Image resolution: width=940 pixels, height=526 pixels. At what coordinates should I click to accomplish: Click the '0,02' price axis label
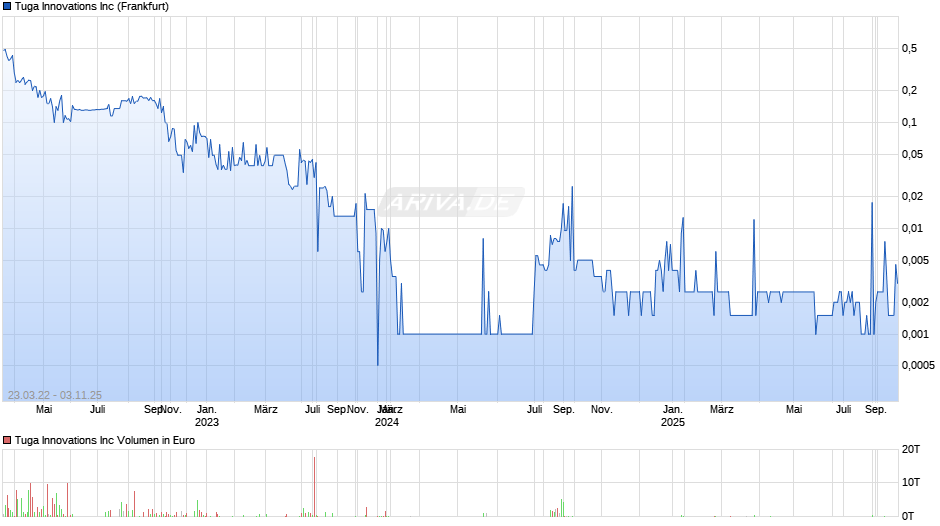912,196
